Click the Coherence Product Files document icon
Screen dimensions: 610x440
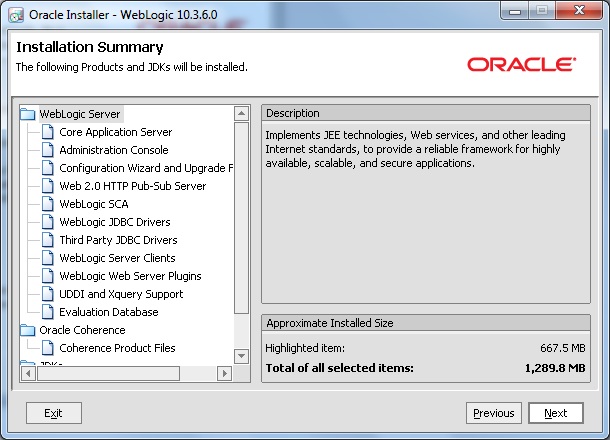click(47, 348)
